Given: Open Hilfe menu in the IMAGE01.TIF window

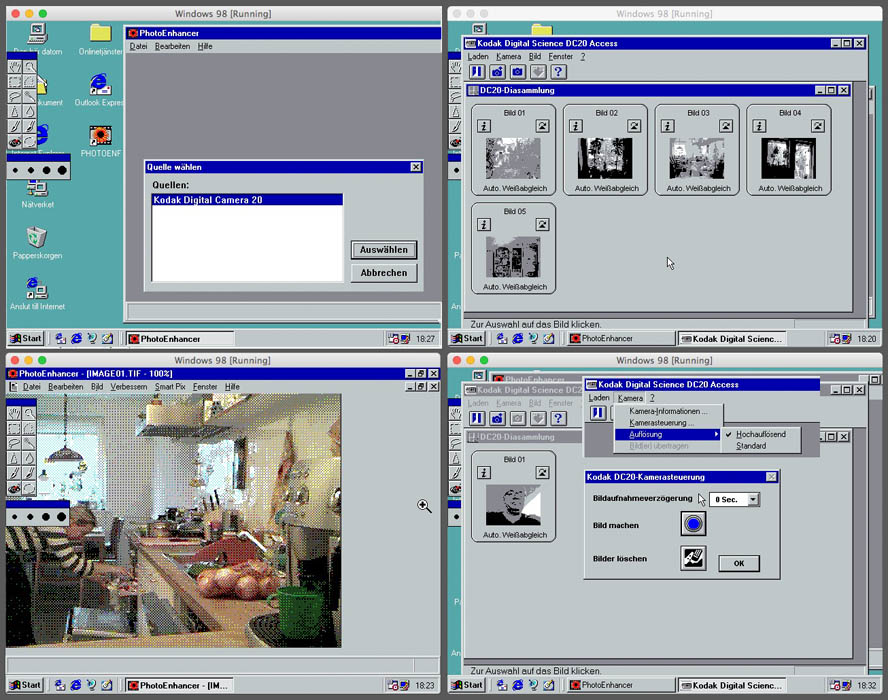Looking at the screenshot, I should pos(232,387).
